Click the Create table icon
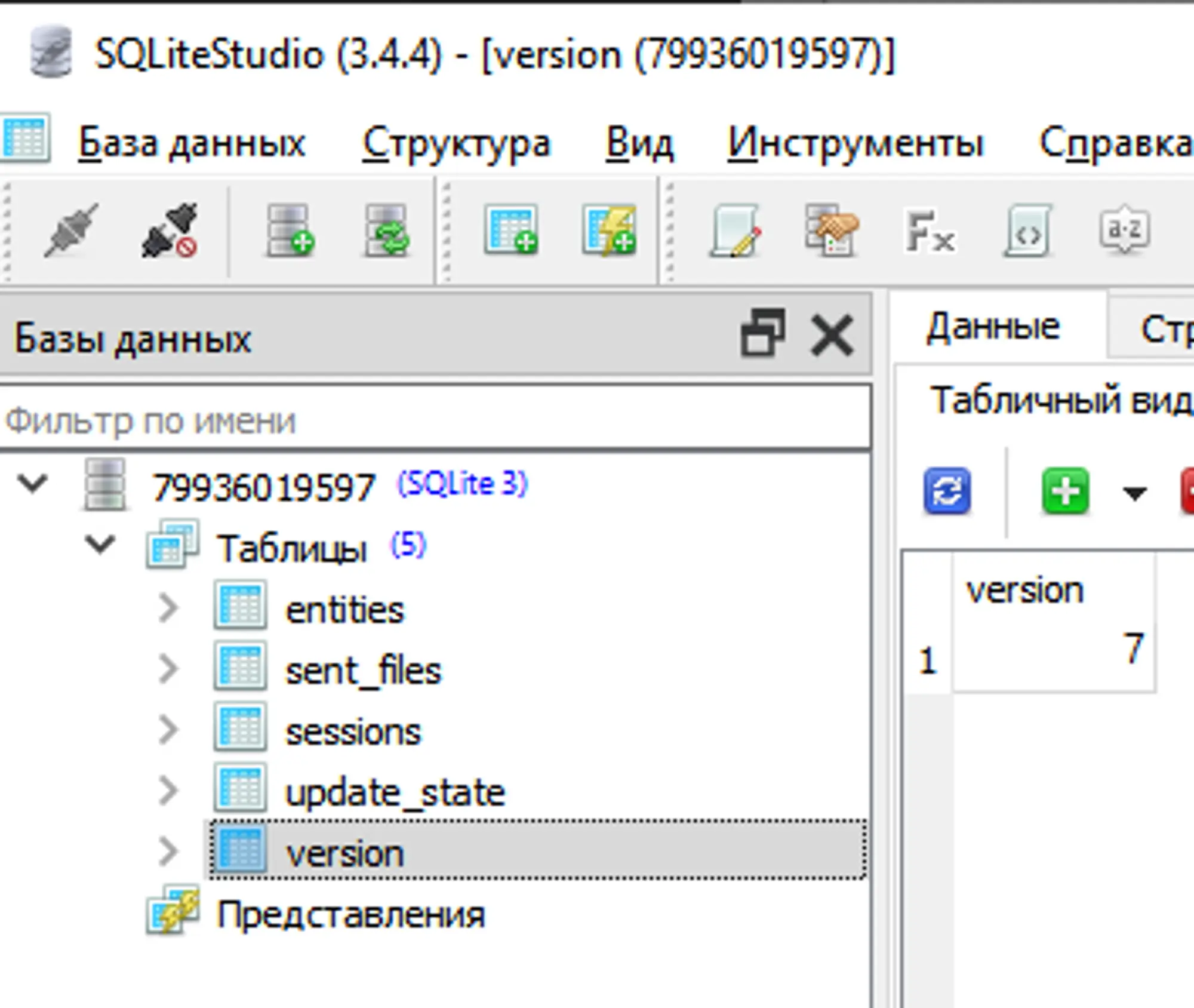Screen dimensions: 1194x1008 (x=511, y=231)
